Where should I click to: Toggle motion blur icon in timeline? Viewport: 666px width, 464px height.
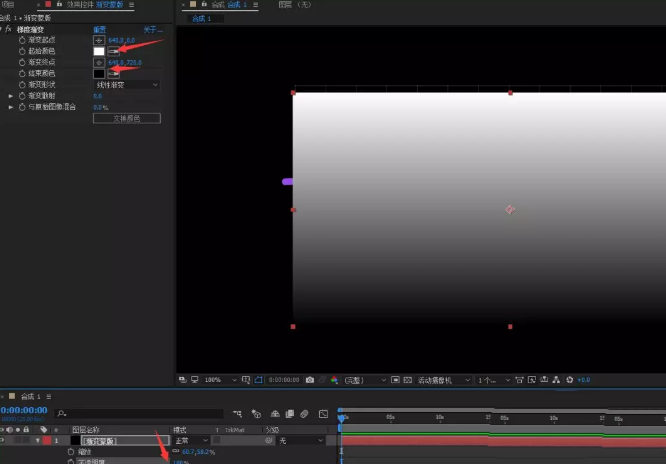pos(304,413)
